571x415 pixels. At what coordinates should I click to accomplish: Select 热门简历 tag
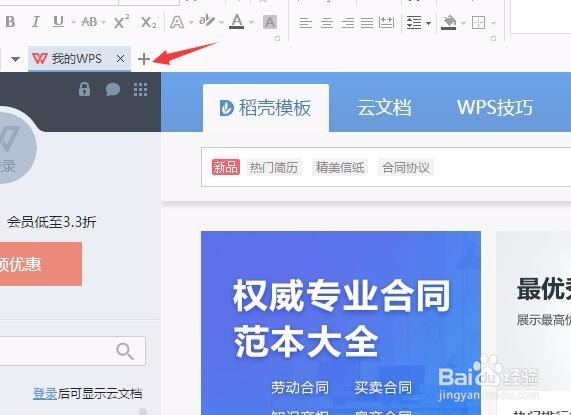pos(274,167)
